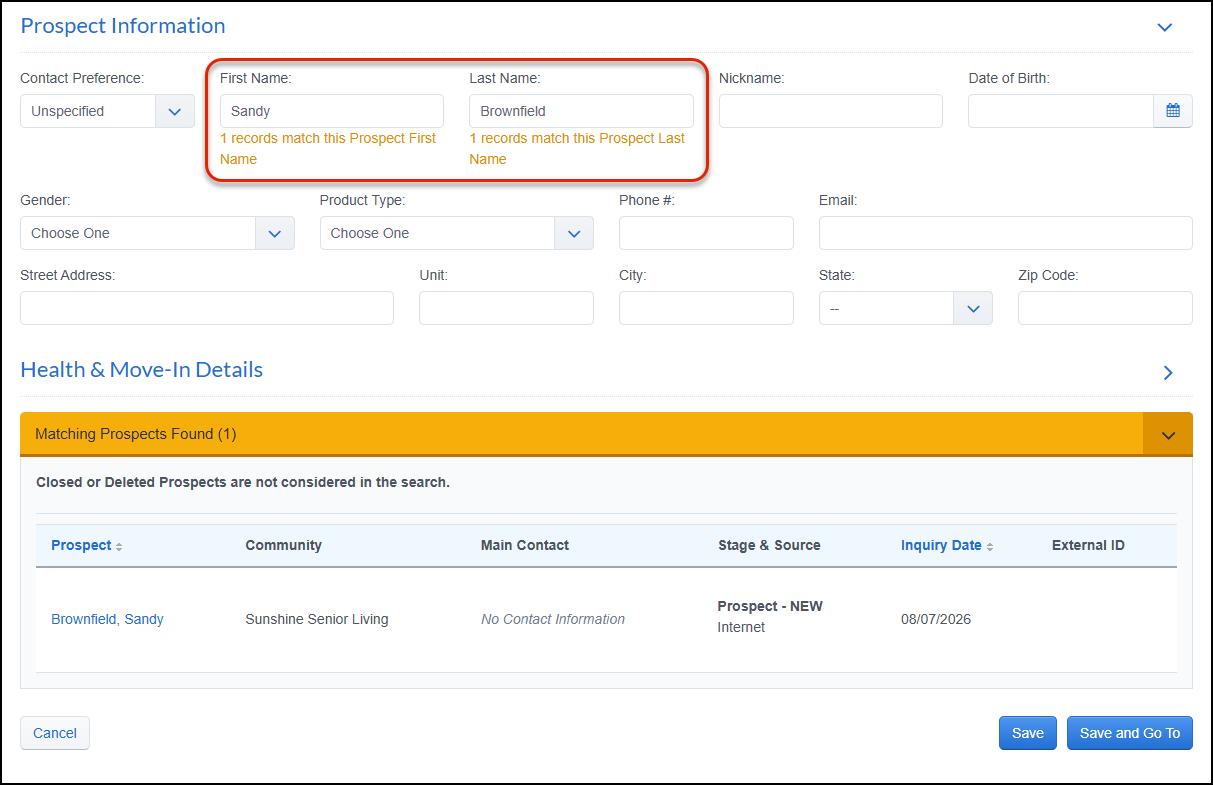Focus the Email input field
1213x785 pixels.
[1006, 233]
